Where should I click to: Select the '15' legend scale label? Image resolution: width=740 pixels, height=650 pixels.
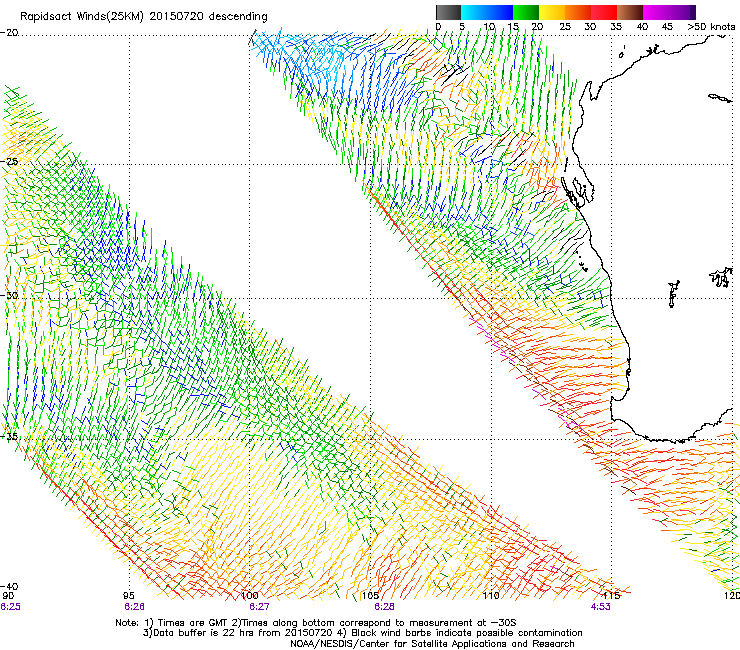tap(513, 27)
